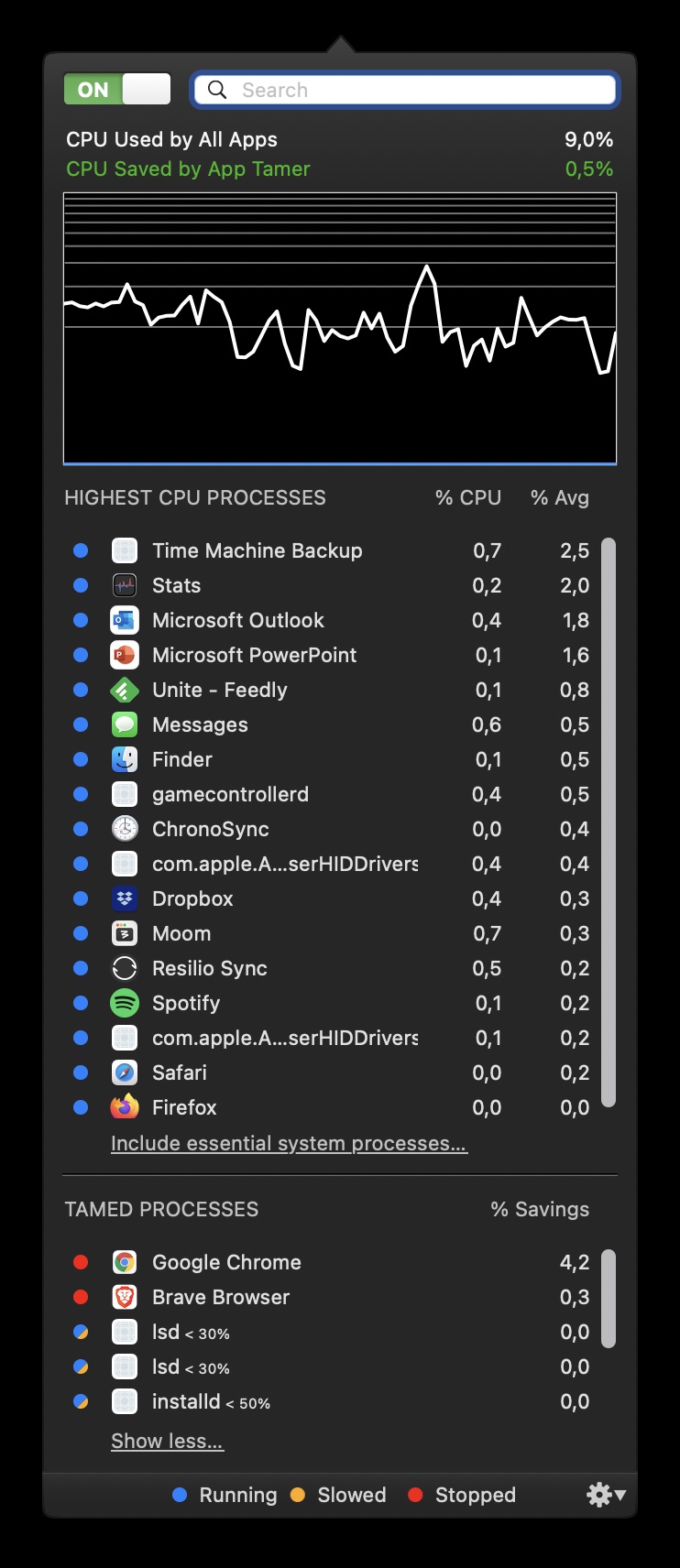
Task: Click the Running legend label
Action: (x=238, y=1495)
